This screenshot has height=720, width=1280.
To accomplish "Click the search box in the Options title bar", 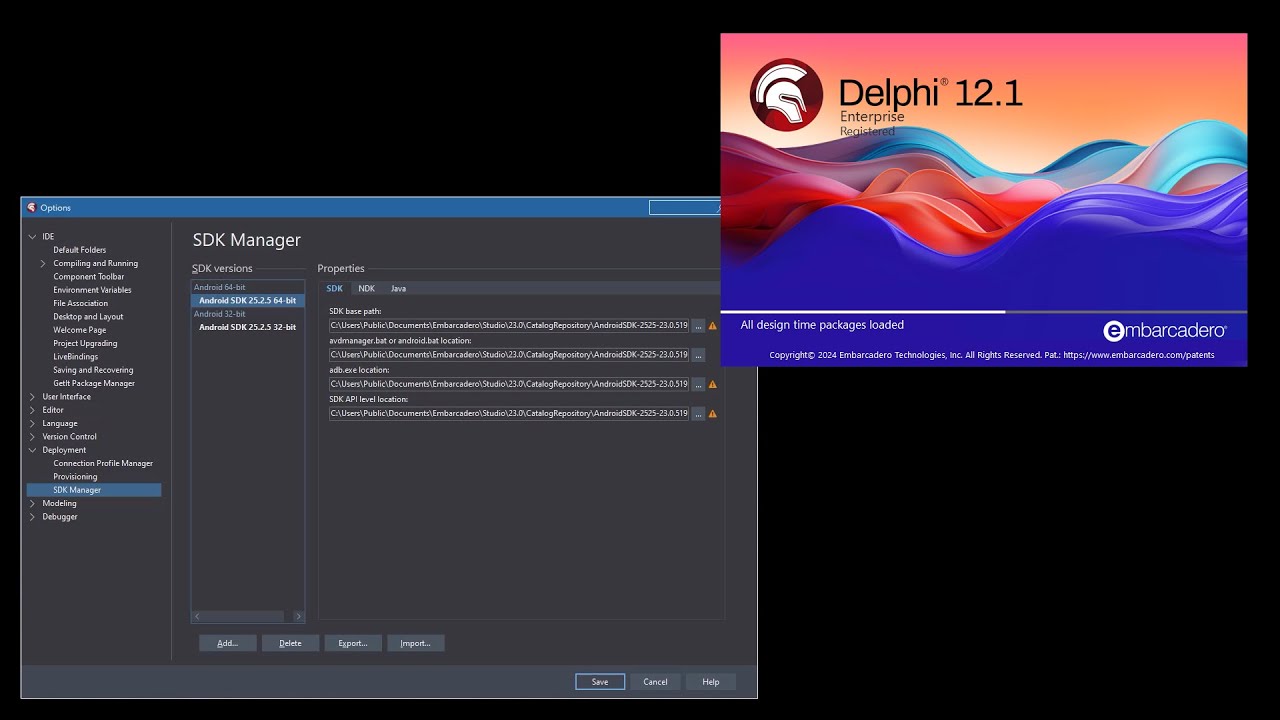I will [685, 208].
